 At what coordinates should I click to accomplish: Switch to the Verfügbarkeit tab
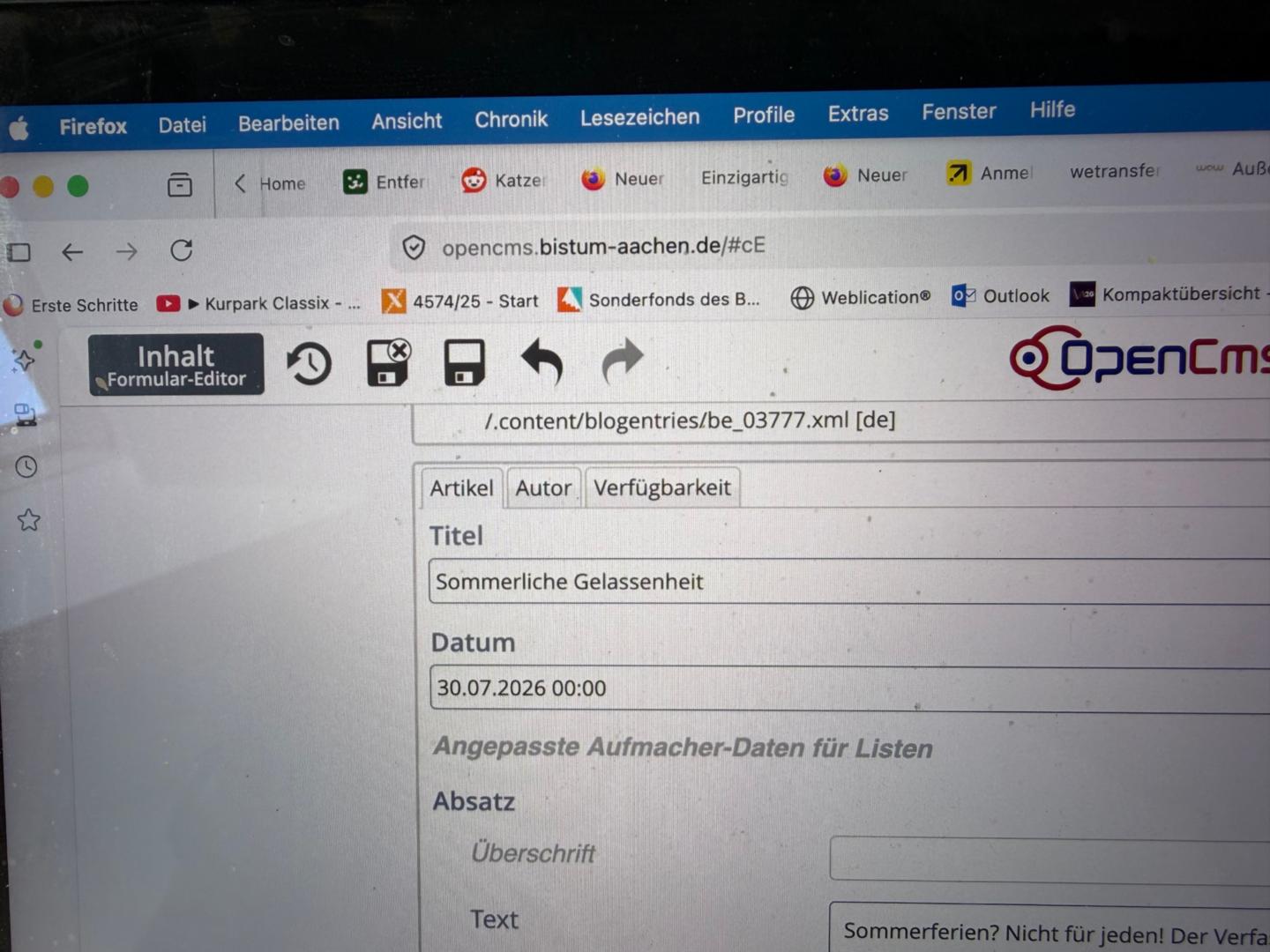662,487
